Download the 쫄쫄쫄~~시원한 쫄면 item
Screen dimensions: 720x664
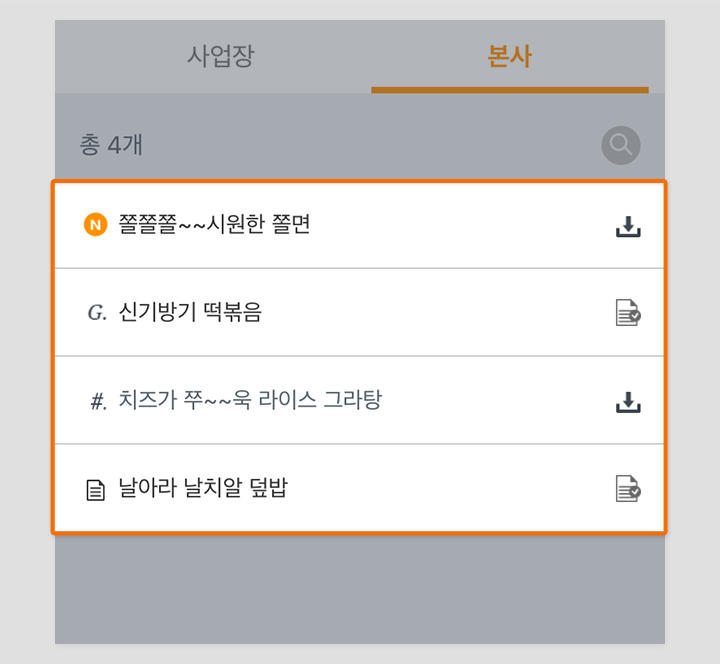(628, 226)
